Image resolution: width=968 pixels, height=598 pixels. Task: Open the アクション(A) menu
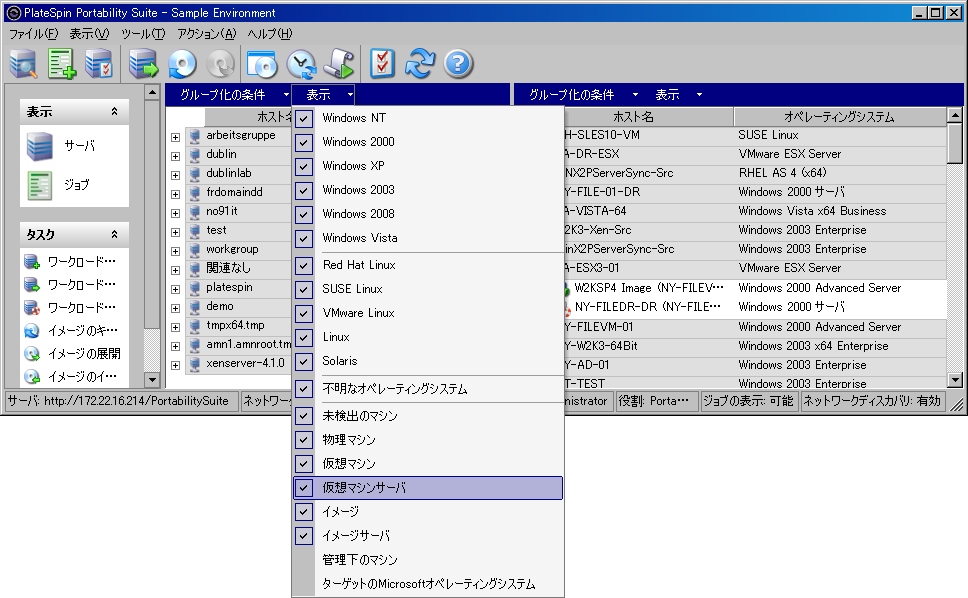(x=207, y=34)
